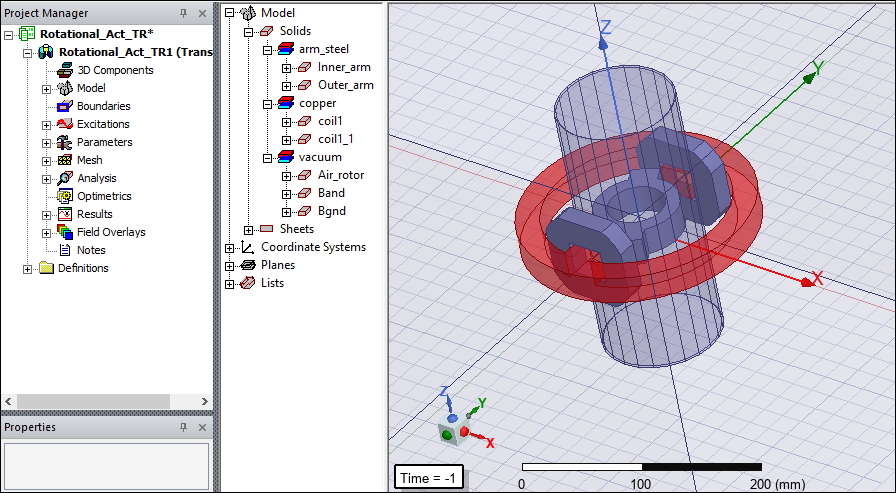Click the Coordinate Systems icon in model tree
Viewport: 896px width, 493px height.
[248, 247]
